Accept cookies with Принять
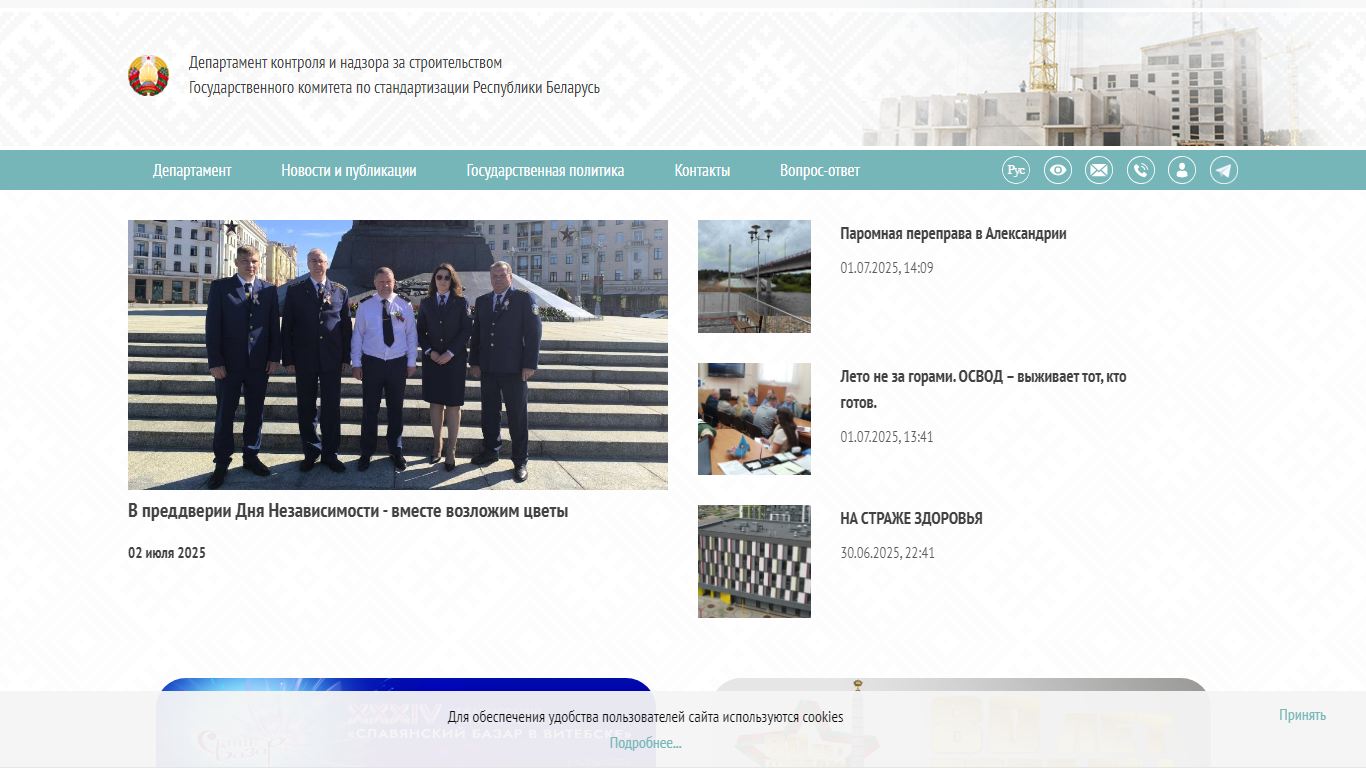This screenshot has width=1366, height=768. pos(1302,715)
